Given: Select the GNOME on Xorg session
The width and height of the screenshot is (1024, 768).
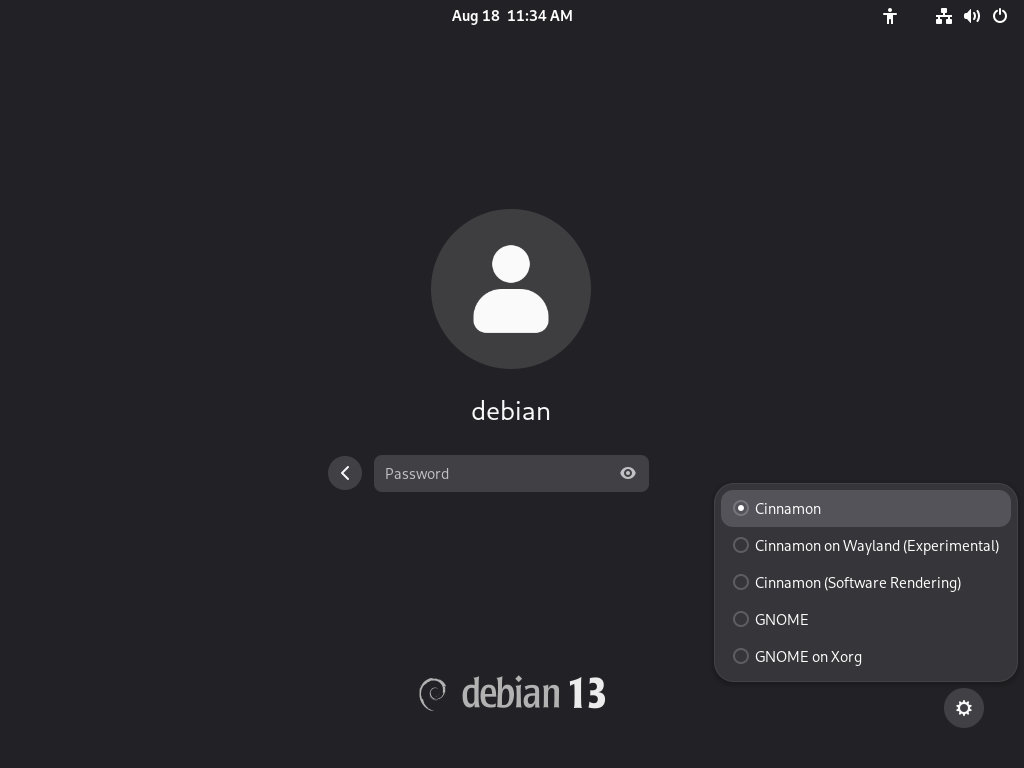Looking at the screenshot, I should [808, 656].
